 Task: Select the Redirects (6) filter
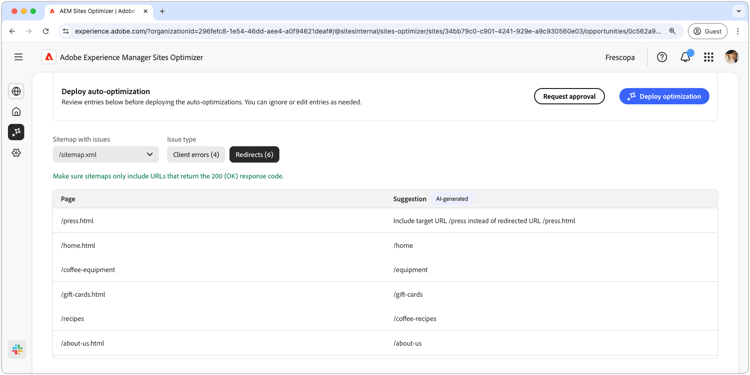coord(254,154)
